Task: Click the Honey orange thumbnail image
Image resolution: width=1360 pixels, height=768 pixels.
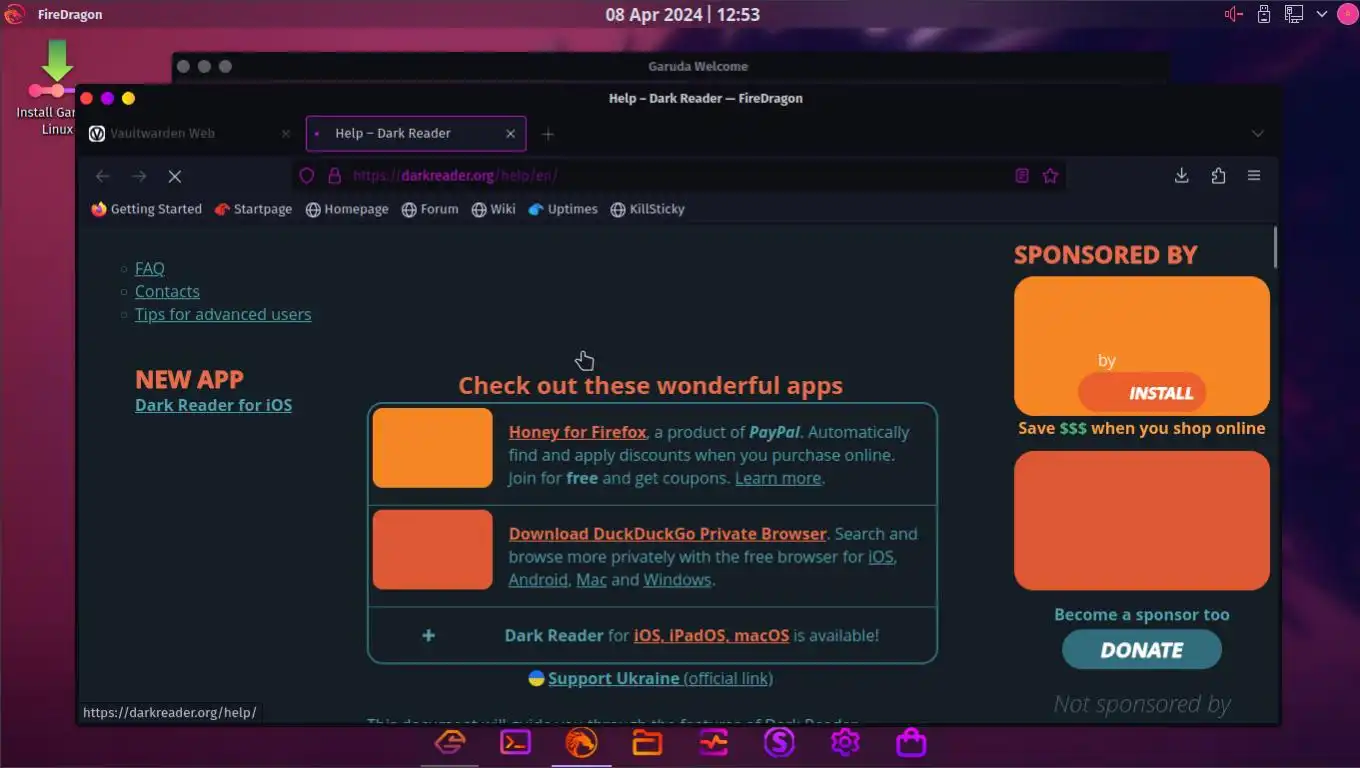Action: click(x=433, y=448)
